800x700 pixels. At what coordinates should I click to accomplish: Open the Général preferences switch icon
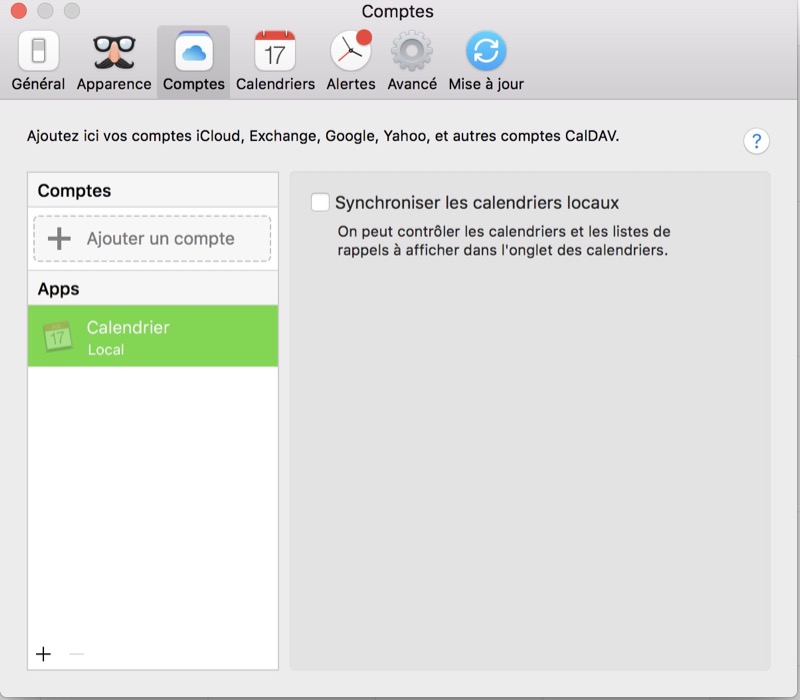point(38,52)
